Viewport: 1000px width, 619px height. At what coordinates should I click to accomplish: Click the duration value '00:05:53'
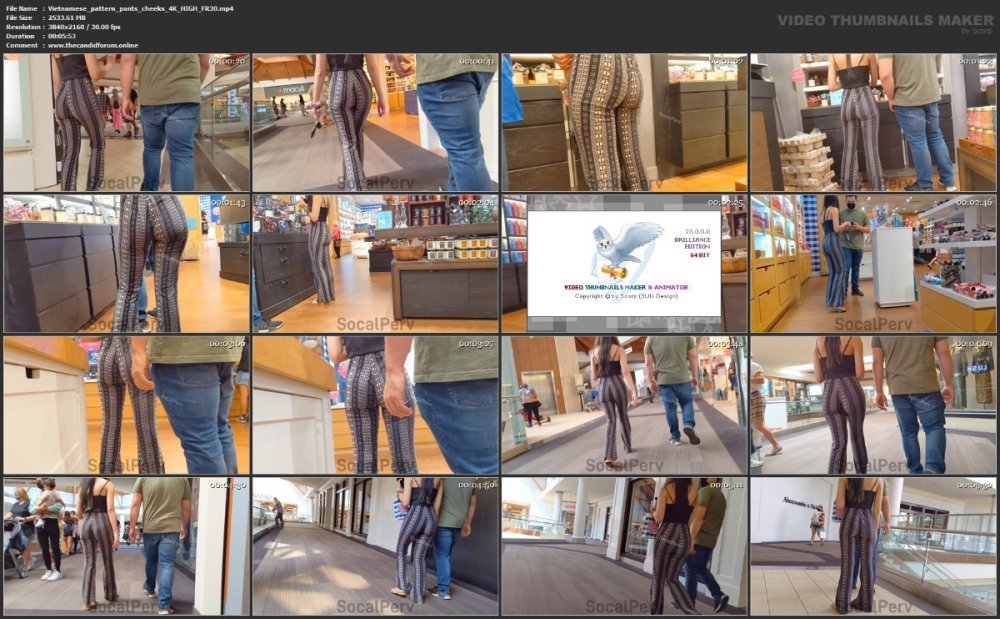pos(62,36)
